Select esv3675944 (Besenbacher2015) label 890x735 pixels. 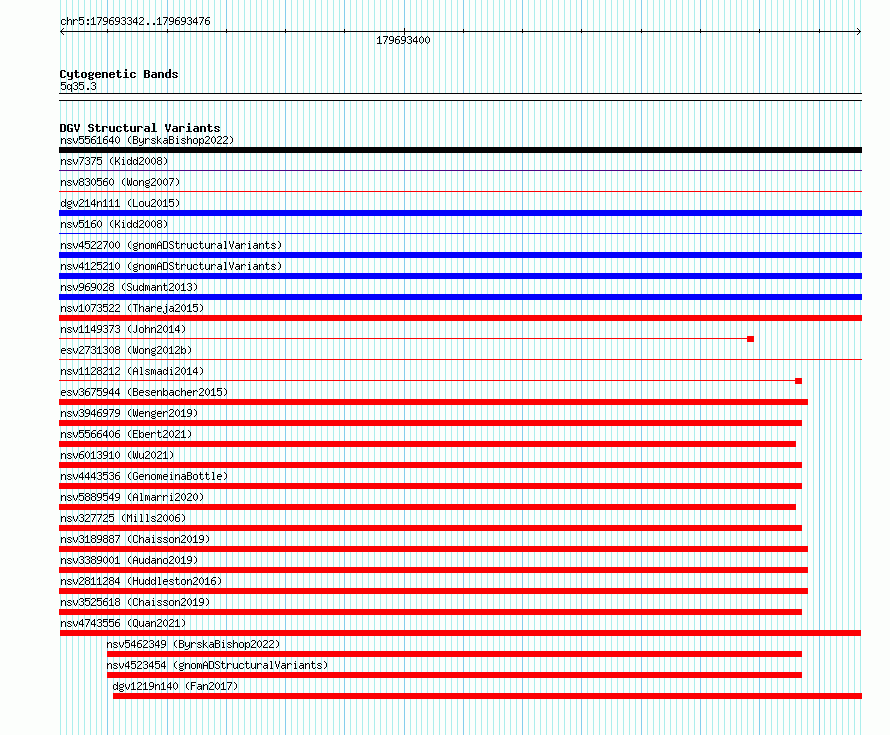pyautogui.click(x=144, y=392)
